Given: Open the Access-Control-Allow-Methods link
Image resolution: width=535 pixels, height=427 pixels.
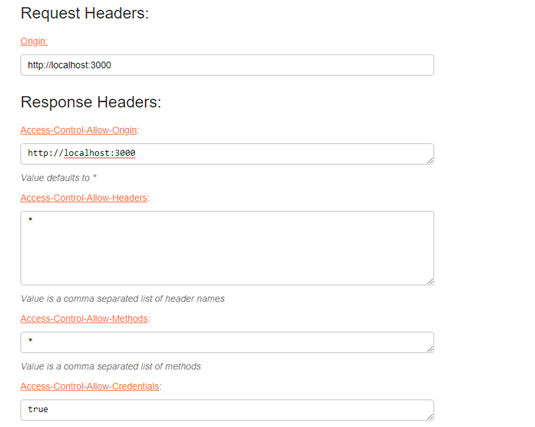Looking at the screenshot, I should 84,319.
